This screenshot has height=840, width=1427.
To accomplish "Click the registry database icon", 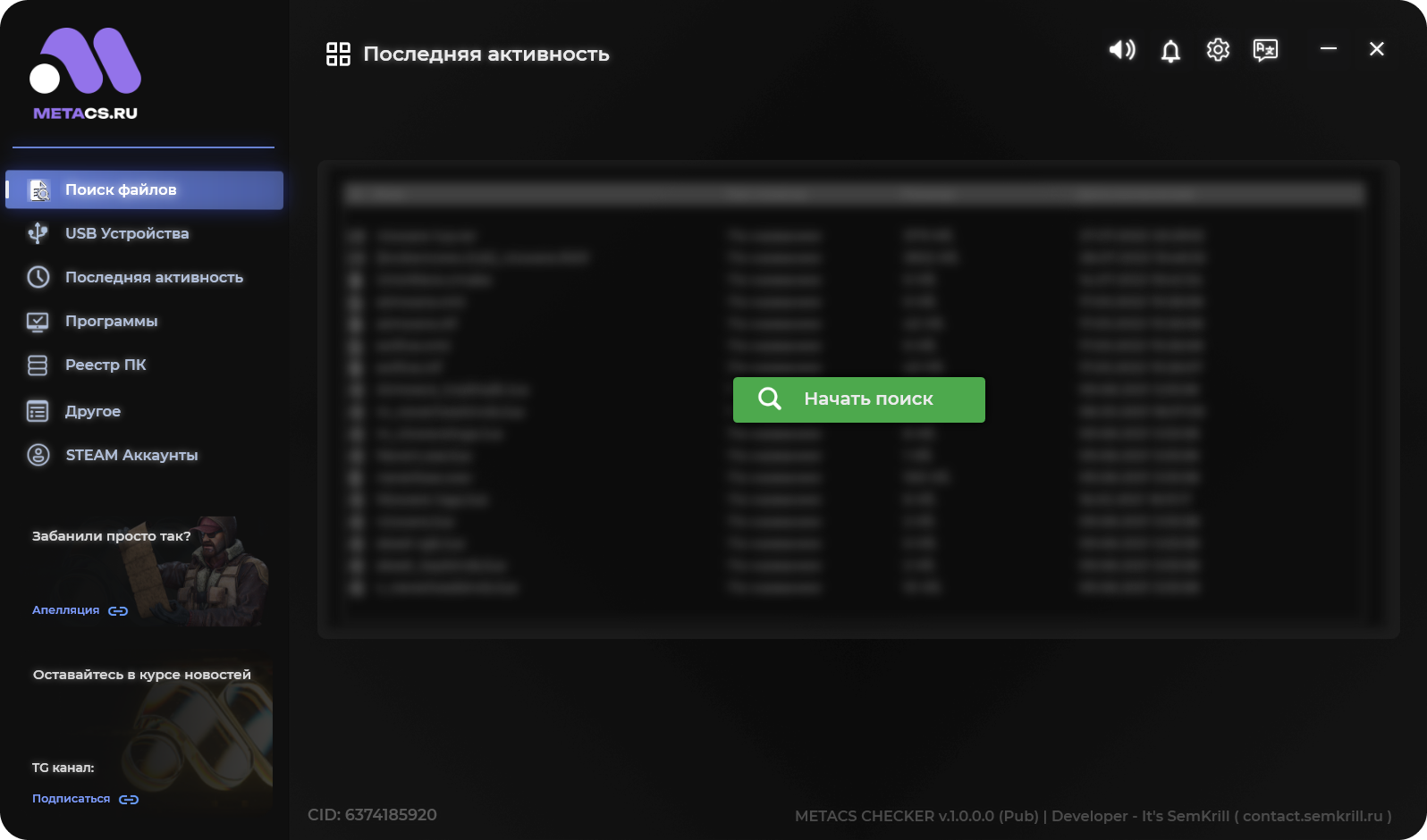I will 38,365.
